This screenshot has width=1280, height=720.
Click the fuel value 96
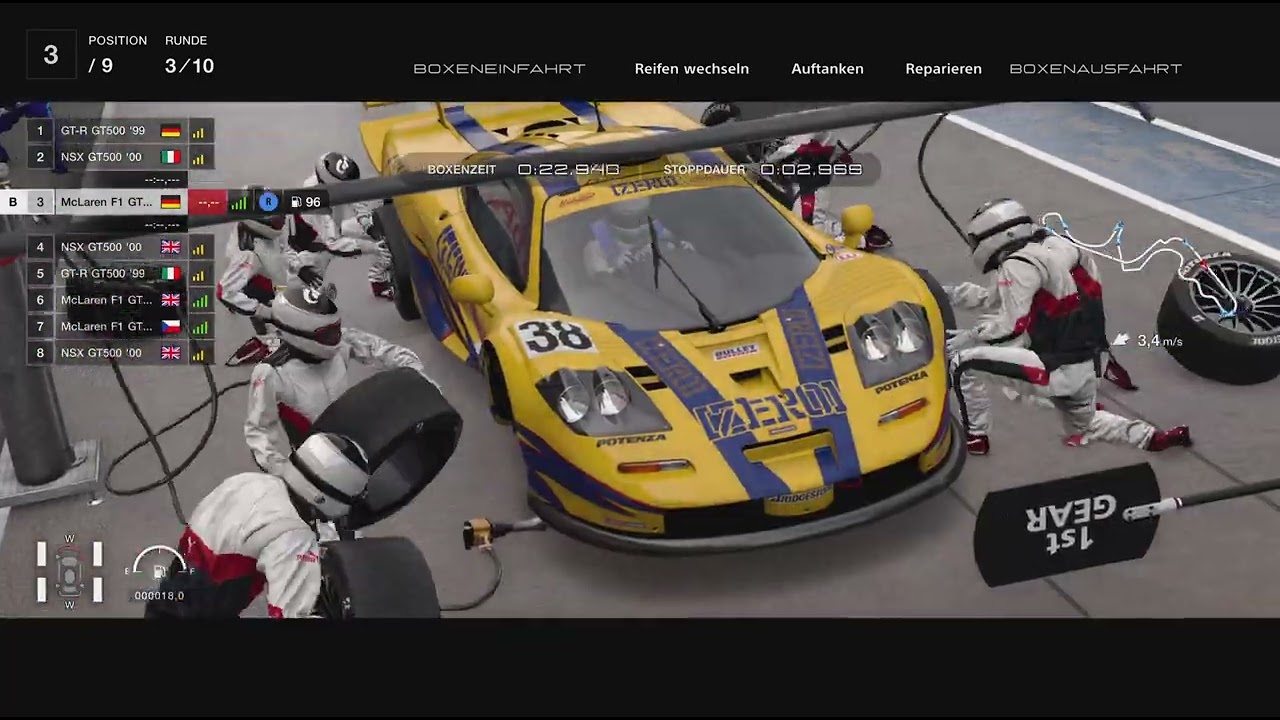click(313, 202)
